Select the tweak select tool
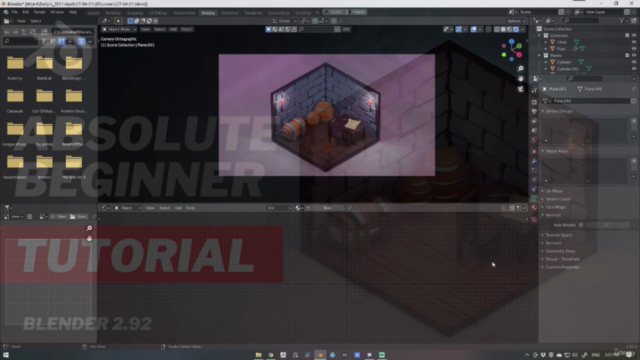Image resolution: width=640 pixels, height=360 pixels. pyautogui.click(x=118, y=21)
